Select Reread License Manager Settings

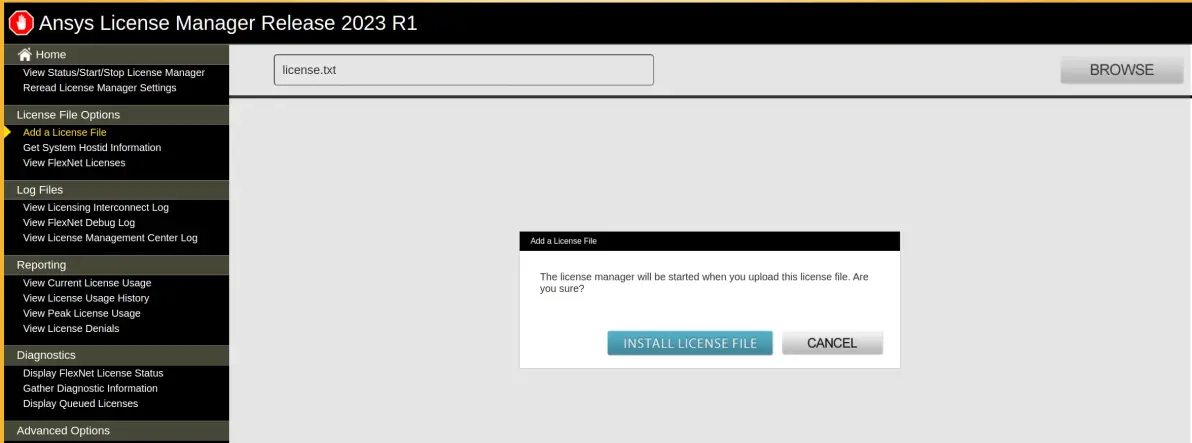point(100,88)
